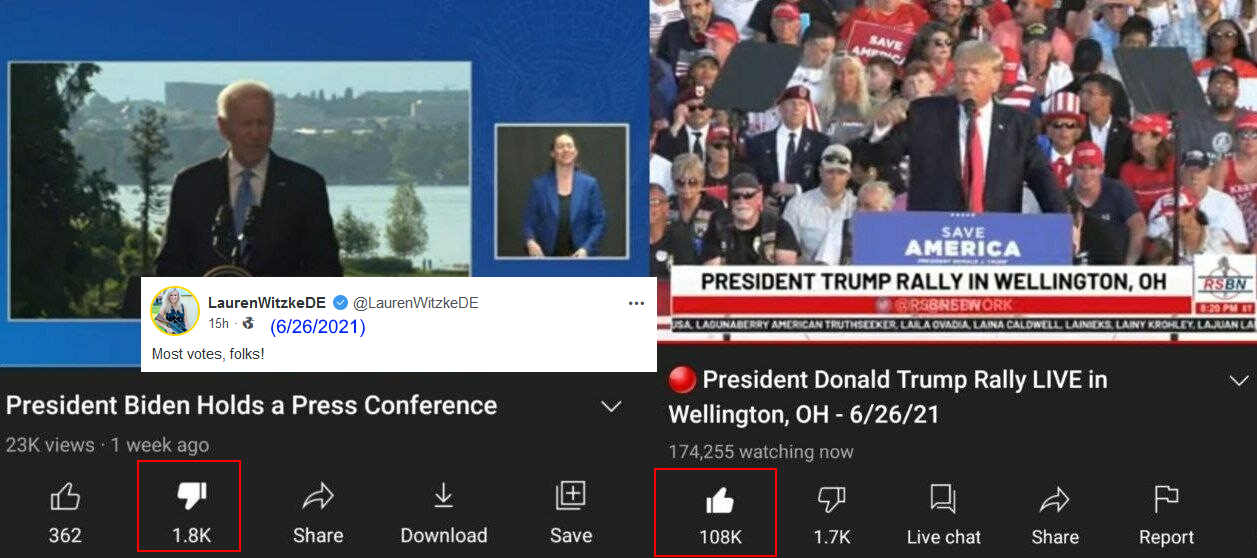Open LaurenWitzkeDE profile avatar
This screenshot has height=558, width=1257.
coord(175,310)
